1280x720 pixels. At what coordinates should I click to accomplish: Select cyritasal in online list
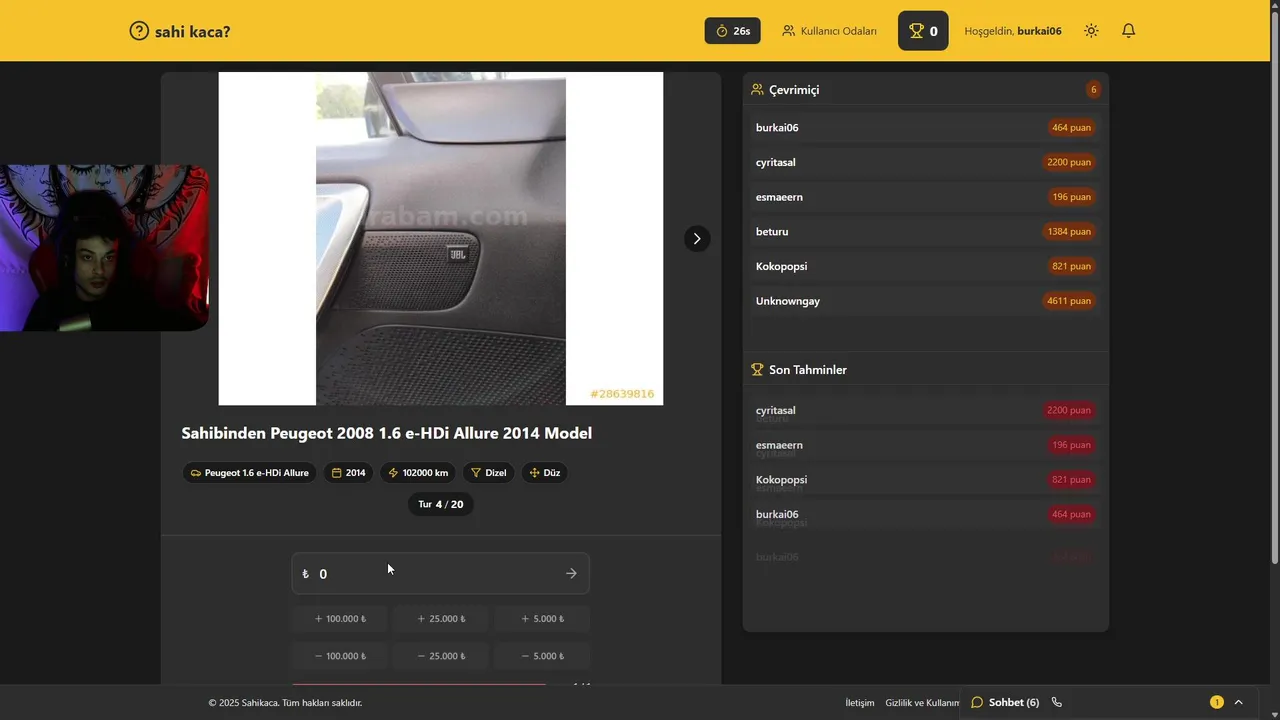click(x=925, y=162)
